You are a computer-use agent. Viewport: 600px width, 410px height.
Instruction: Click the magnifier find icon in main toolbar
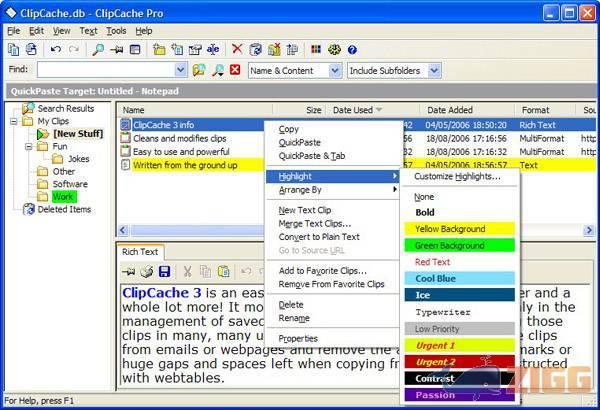(98, 49)
